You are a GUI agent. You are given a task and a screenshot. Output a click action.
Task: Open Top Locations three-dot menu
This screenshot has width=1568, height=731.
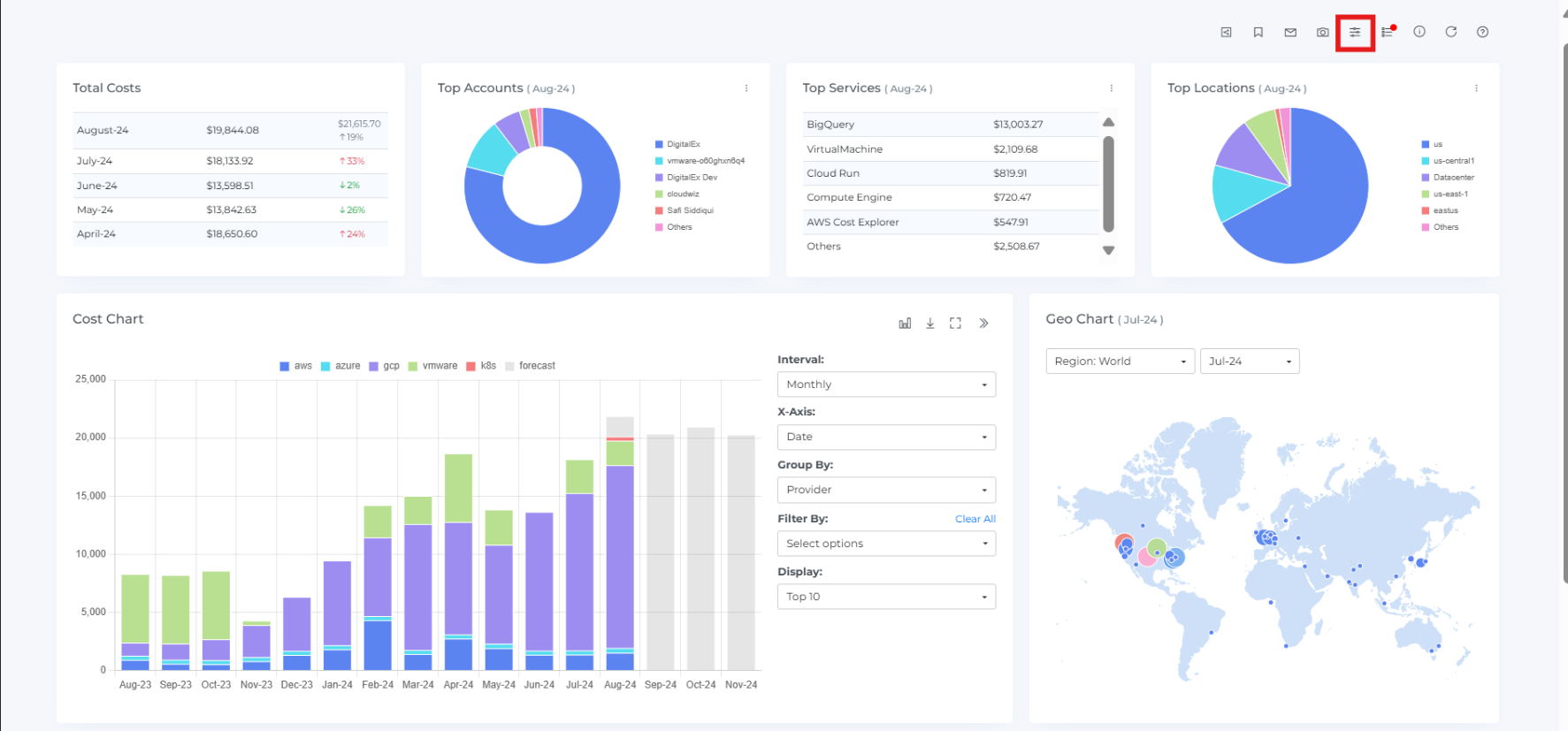coord(1476,88)
